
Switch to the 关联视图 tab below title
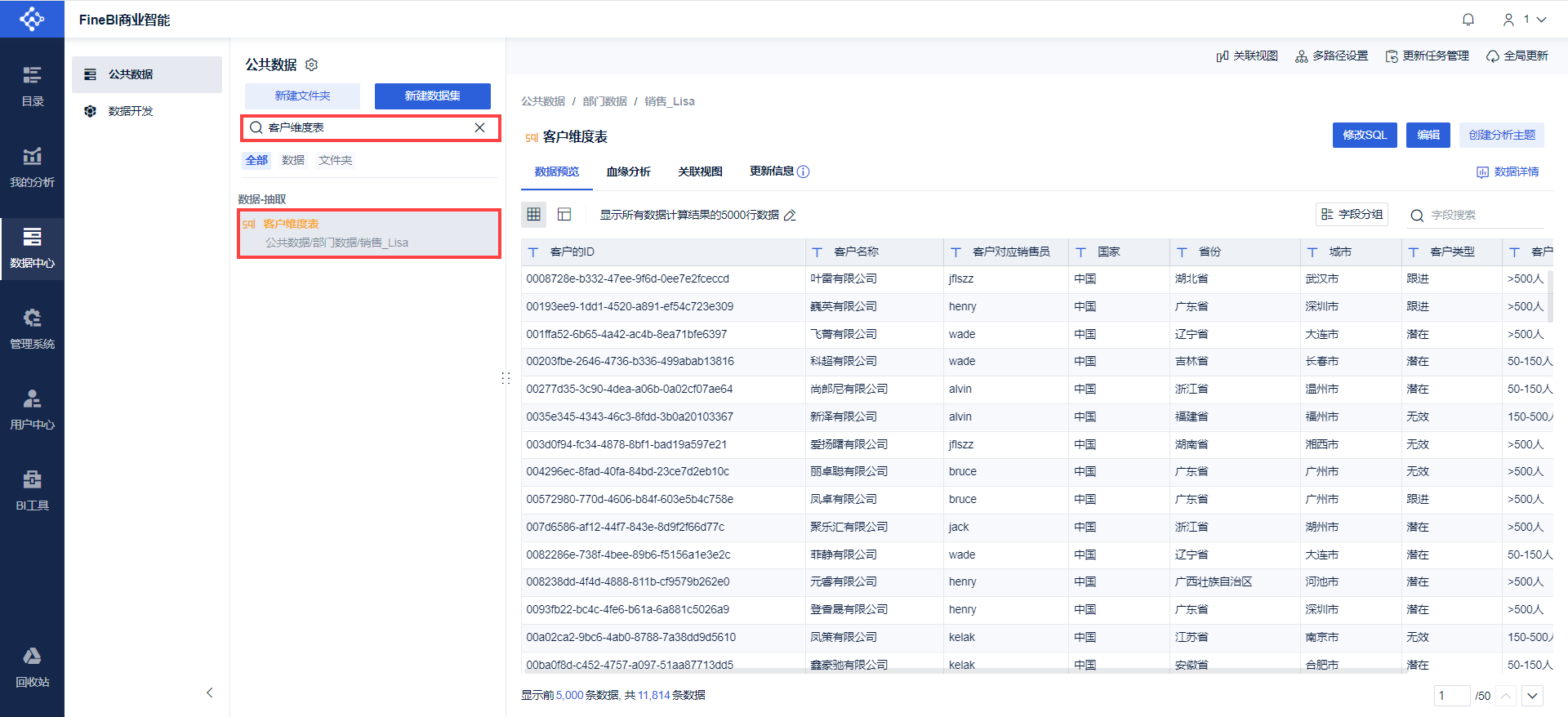(700, 171)
